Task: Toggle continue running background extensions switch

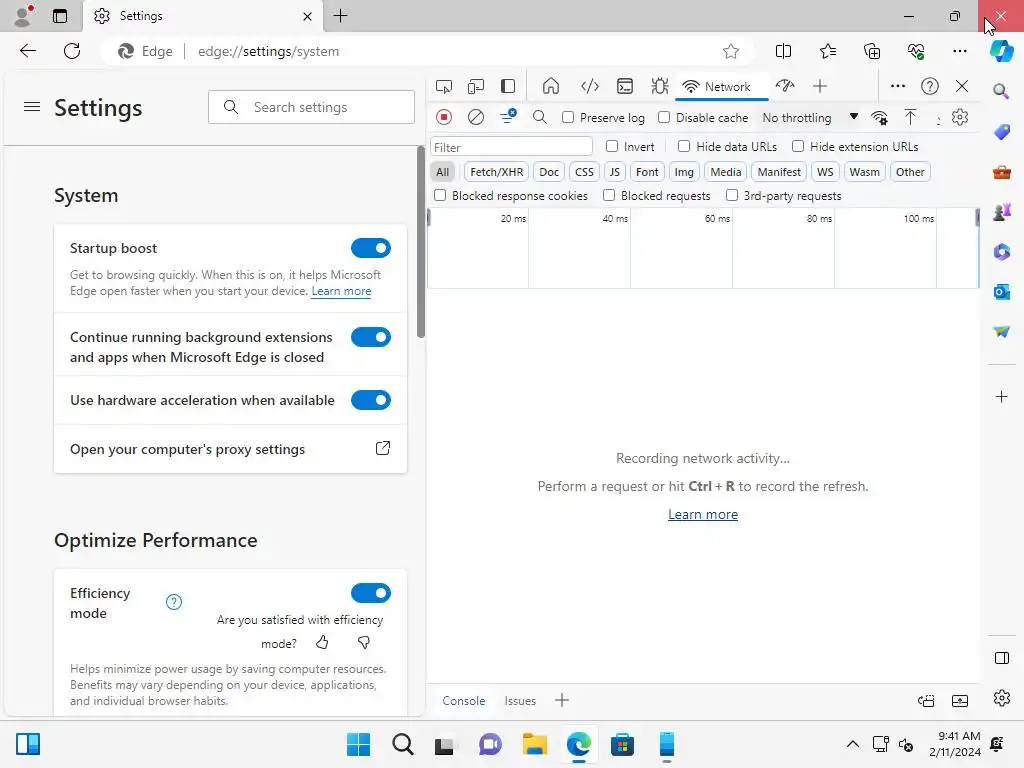Action: pyautogui.click(x=371, y=337)
